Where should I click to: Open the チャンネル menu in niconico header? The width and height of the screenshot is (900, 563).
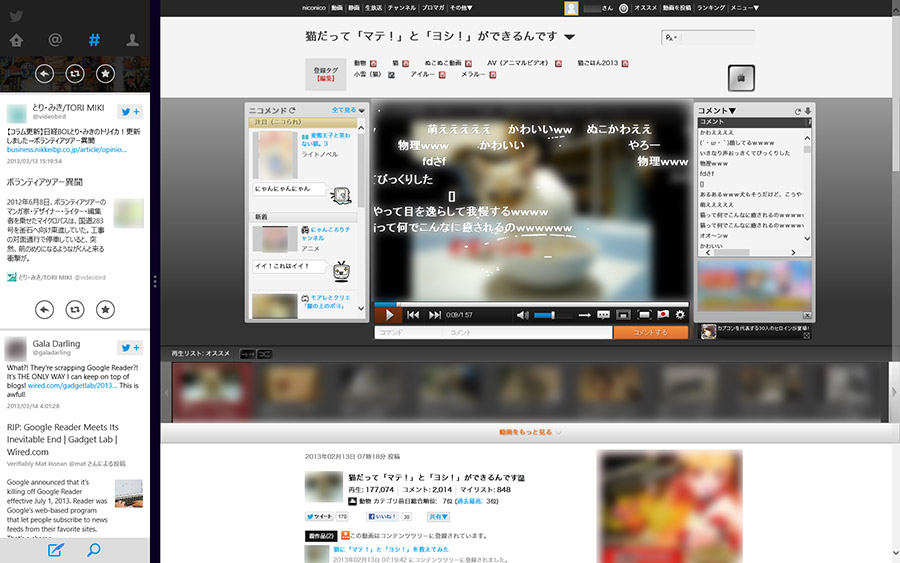tap(402, 7)
